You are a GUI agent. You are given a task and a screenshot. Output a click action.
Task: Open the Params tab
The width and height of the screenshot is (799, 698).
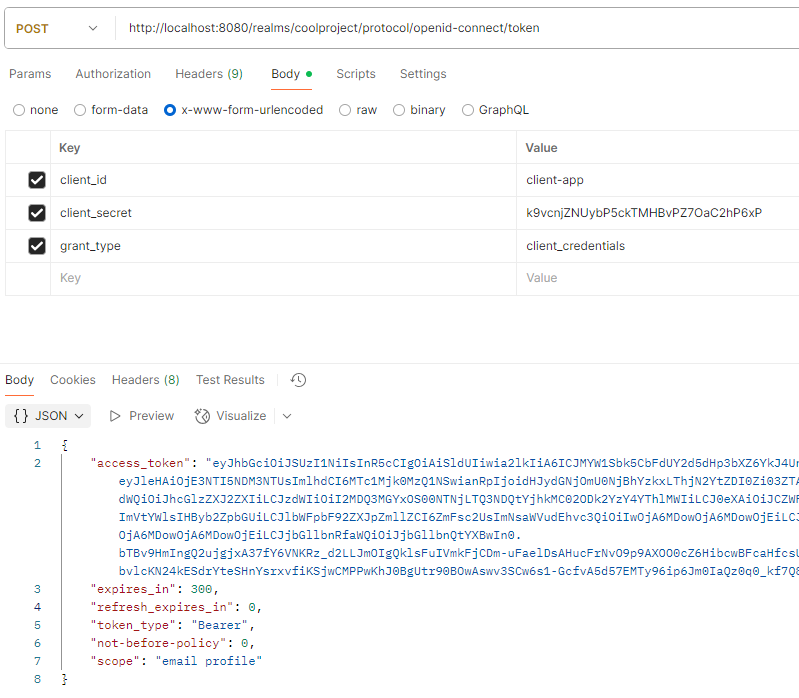(30, 74)
